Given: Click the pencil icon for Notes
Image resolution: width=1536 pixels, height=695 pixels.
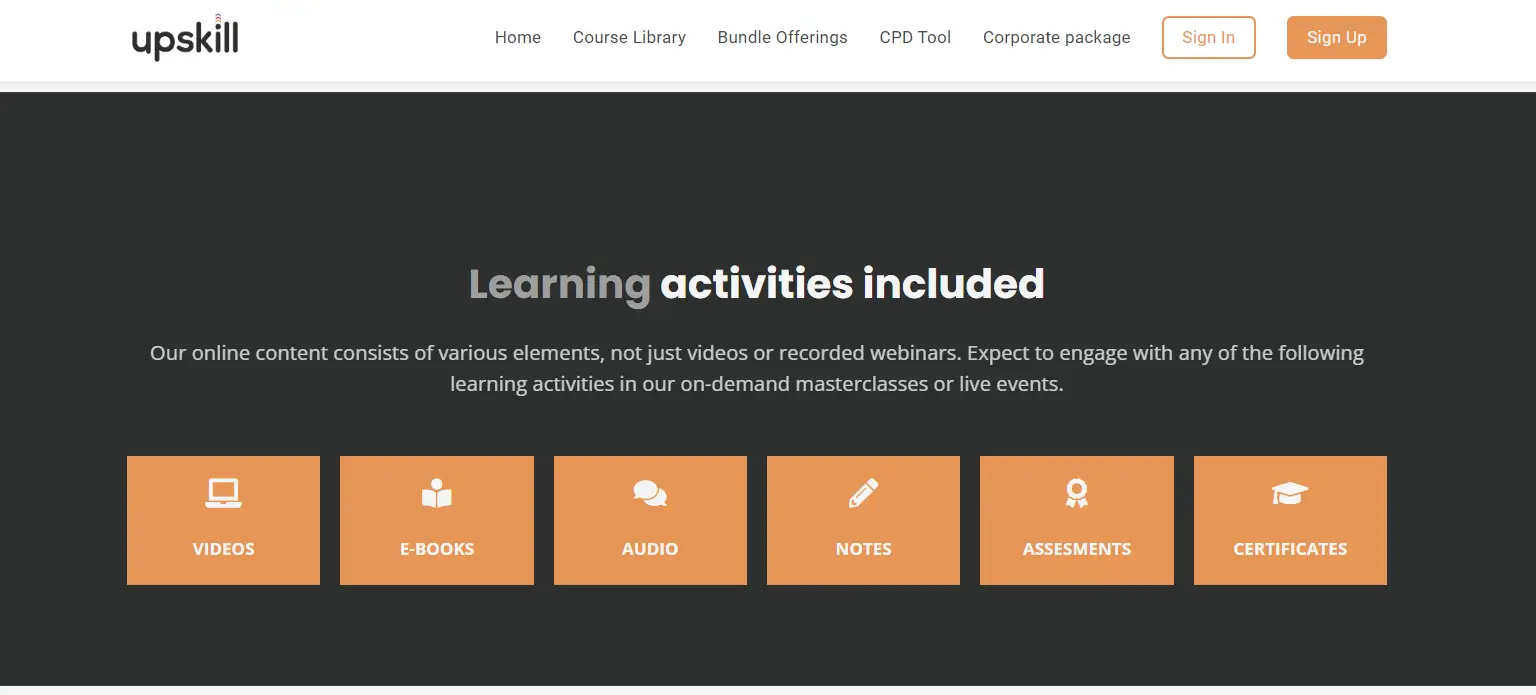Looking at the screenshot, I should tap(863, 493).
